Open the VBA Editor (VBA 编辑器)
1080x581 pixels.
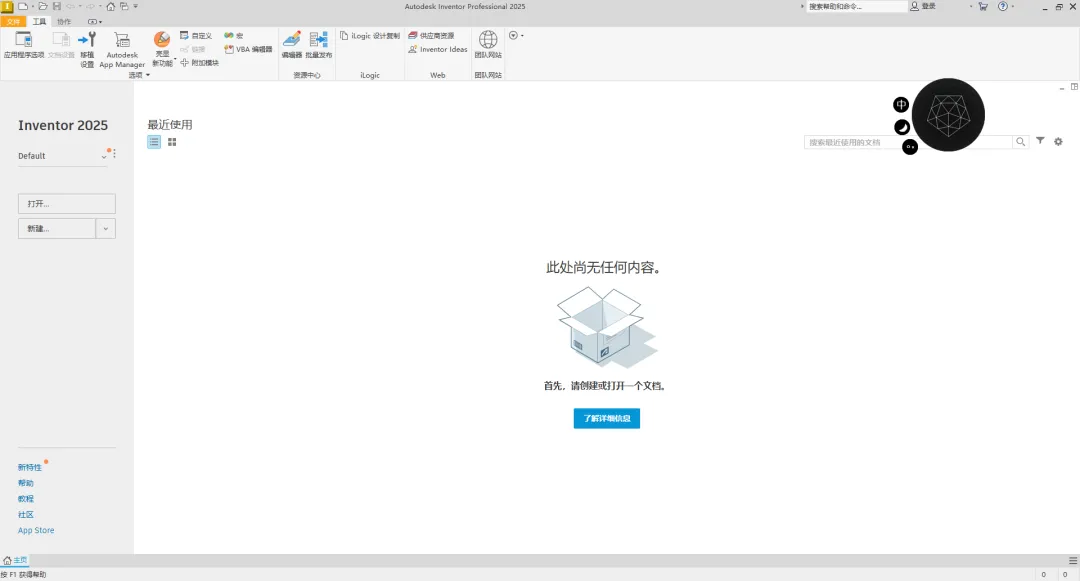click(x=248, y=50)
